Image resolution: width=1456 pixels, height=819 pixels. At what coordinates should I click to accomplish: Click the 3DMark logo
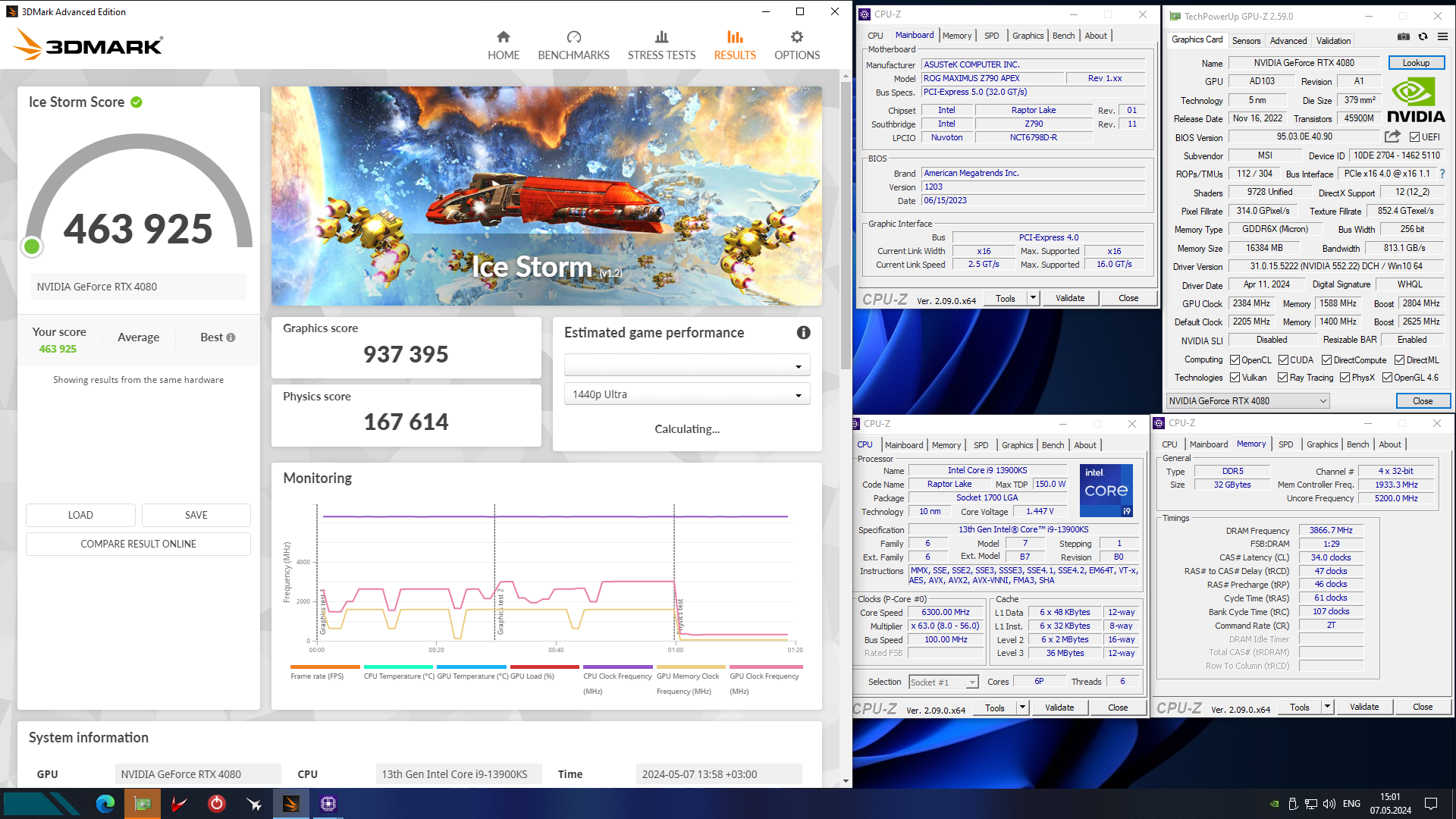88,45
